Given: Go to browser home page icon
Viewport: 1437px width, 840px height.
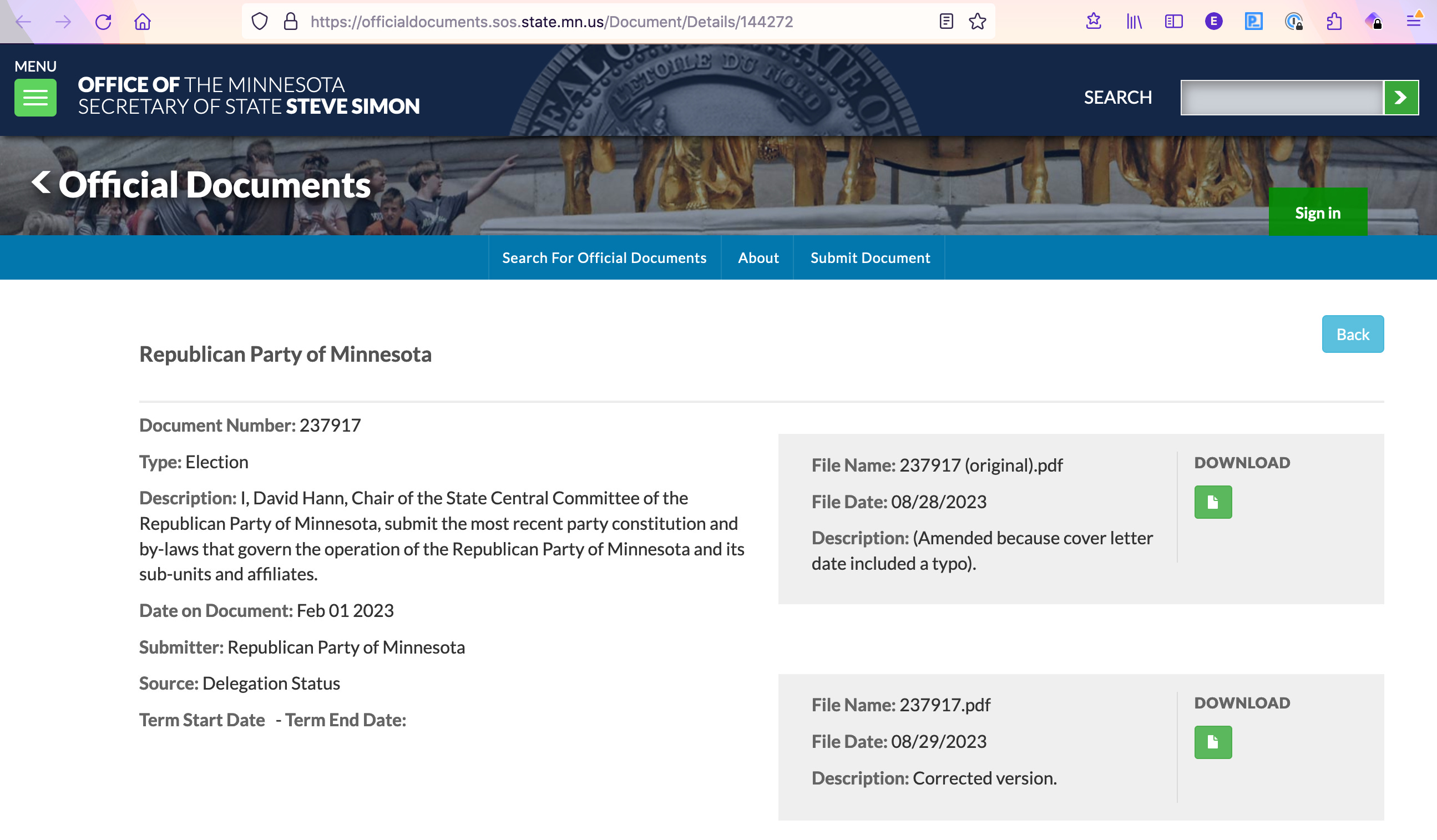Looking at the screenshot, I should click(x=143, y=22).
